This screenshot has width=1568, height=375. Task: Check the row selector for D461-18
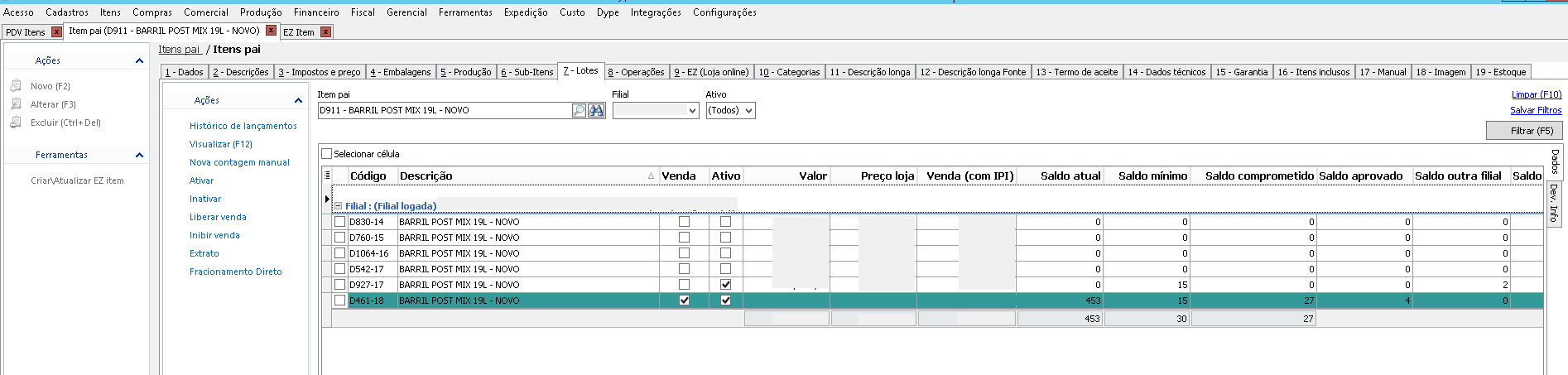coord(339,300)
